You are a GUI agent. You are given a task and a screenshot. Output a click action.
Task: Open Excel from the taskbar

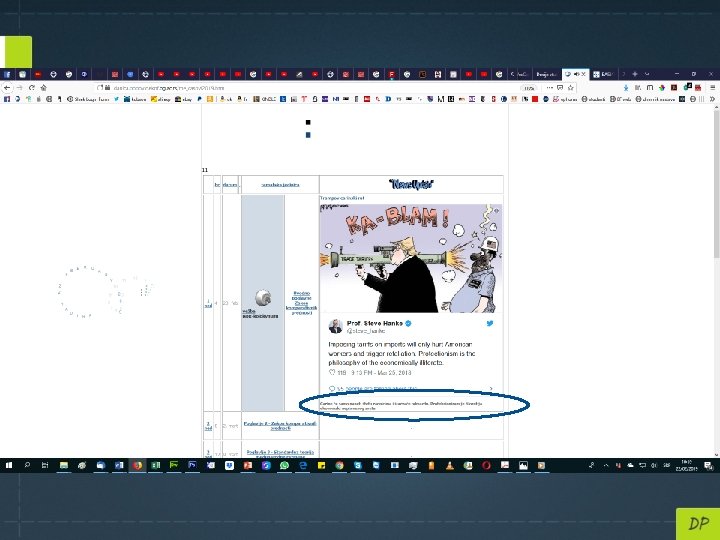click(156, 465)
